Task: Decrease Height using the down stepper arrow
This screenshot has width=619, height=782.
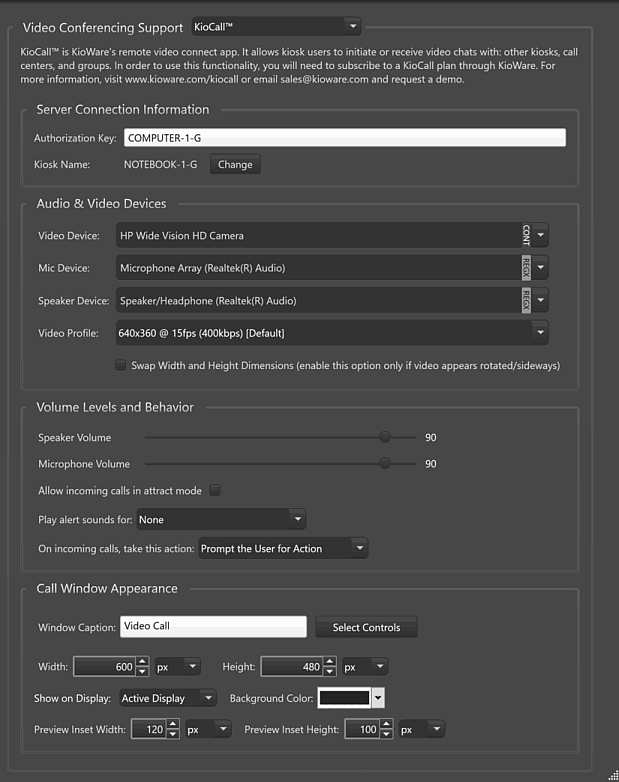Action: 330,672
